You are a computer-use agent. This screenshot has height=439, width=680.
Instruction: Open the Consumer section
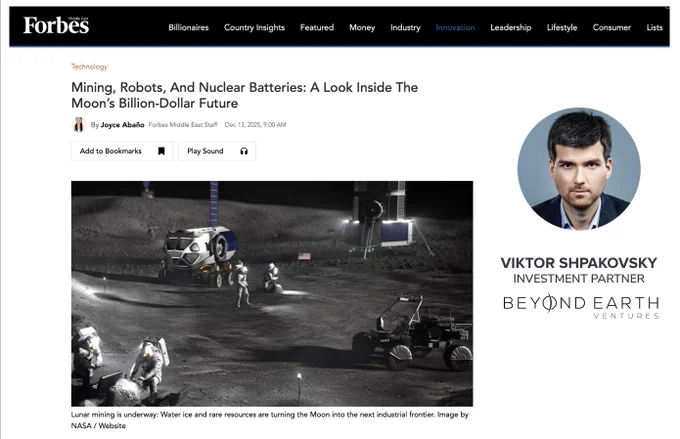[x=611, y=27]
